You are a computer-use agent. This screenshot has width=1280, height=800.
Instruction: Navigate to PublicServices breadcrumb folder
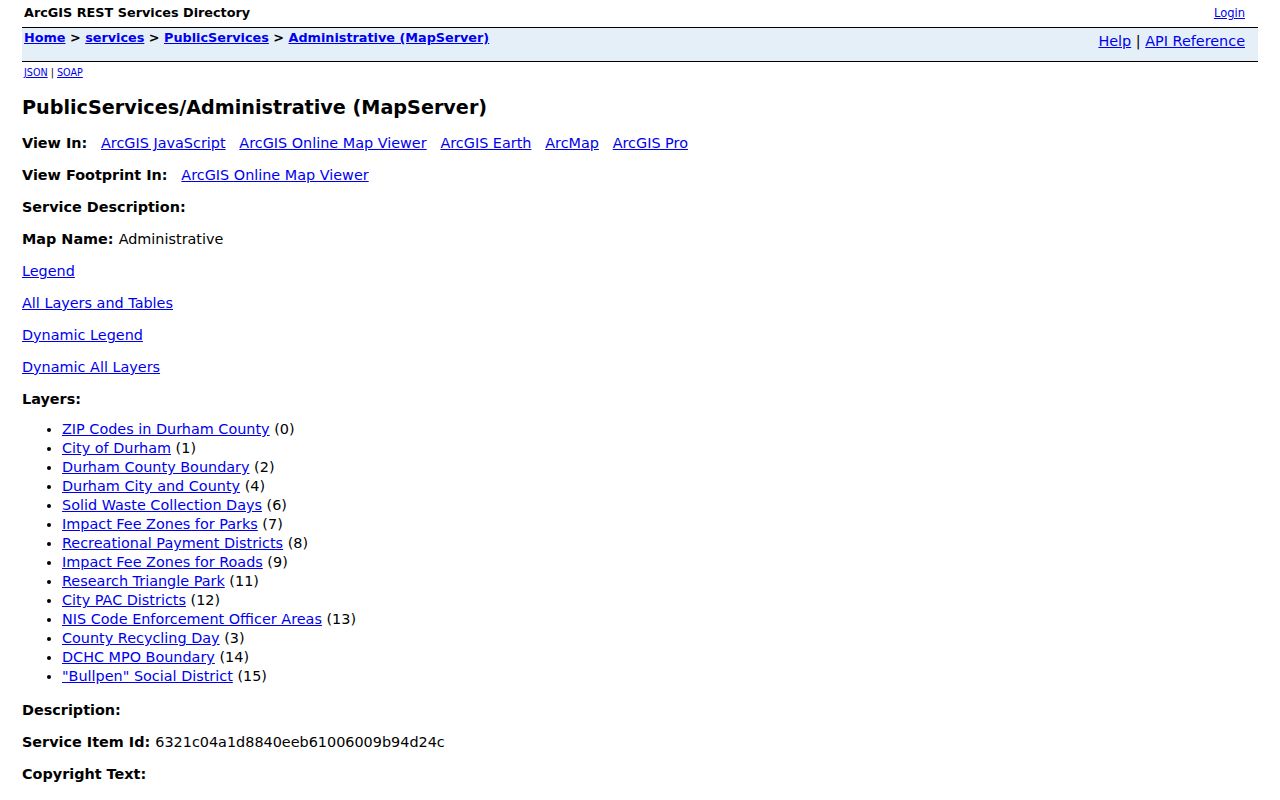216,38
